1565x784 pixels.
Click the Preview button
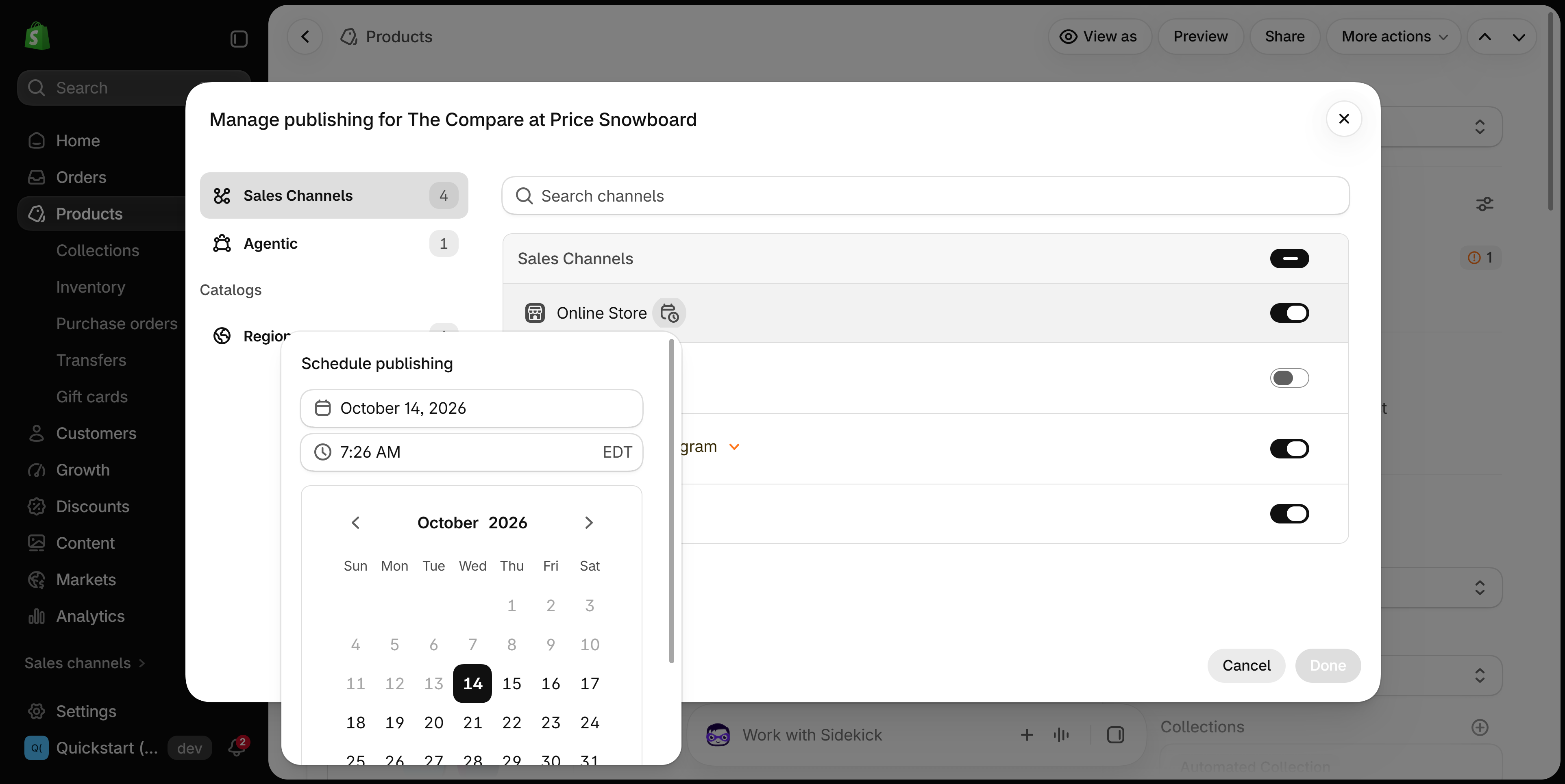tap(1200, 37)
